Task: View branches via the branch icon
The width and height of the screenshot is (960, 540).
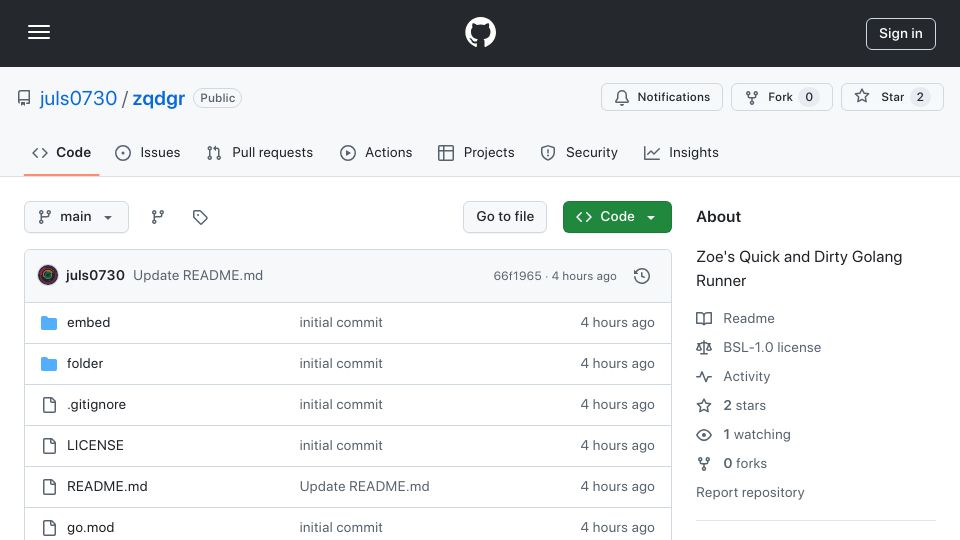Action: (158, 217)
